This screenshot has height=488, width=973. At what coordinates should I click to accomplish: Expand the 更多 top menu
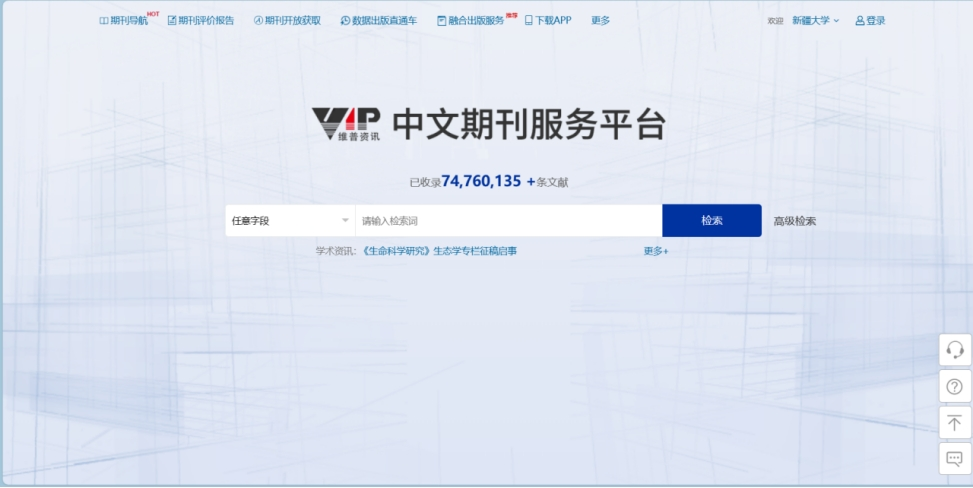point(600,20)
